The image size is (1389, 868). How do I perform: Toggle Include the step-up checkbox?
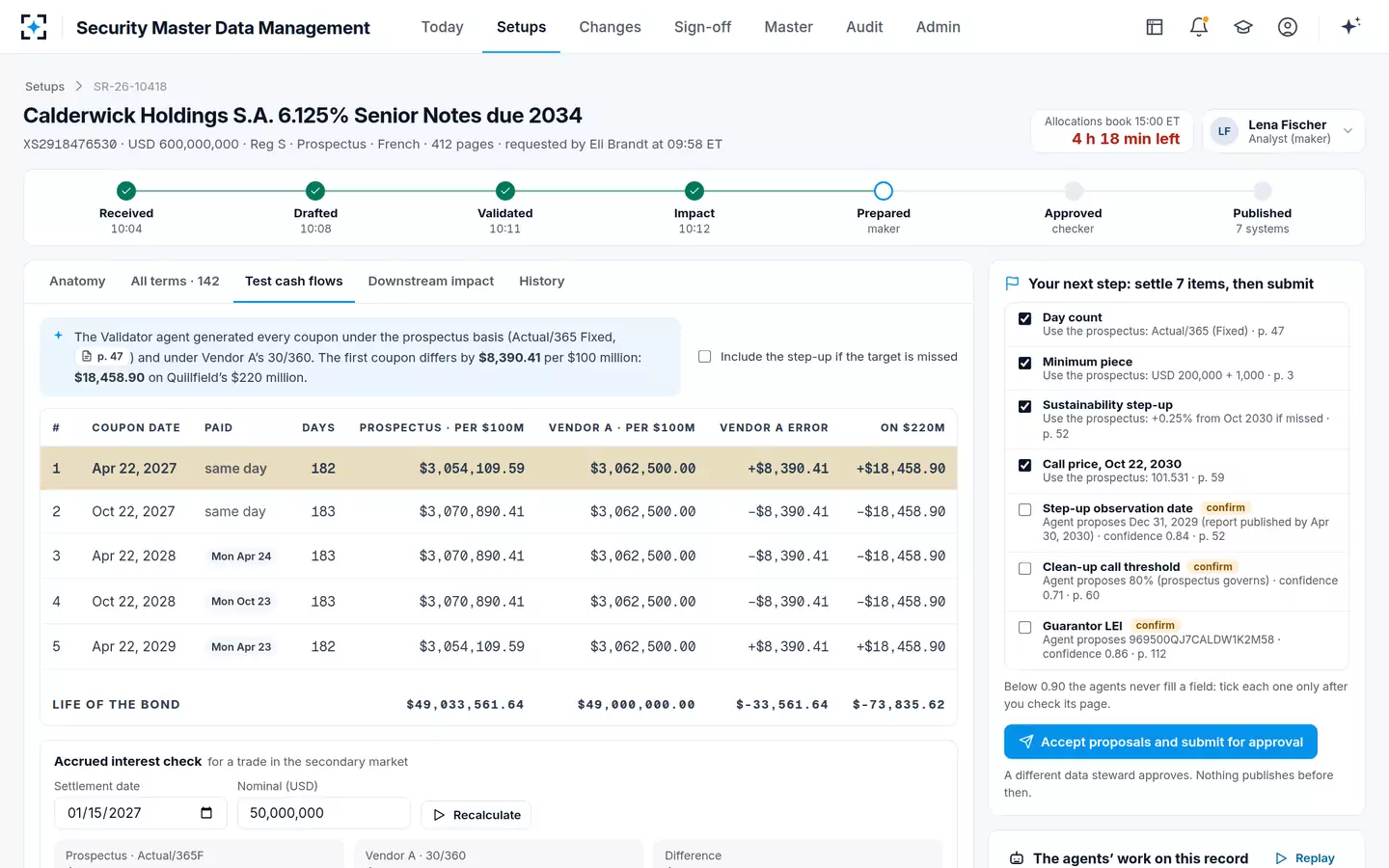tap(704, 357)
